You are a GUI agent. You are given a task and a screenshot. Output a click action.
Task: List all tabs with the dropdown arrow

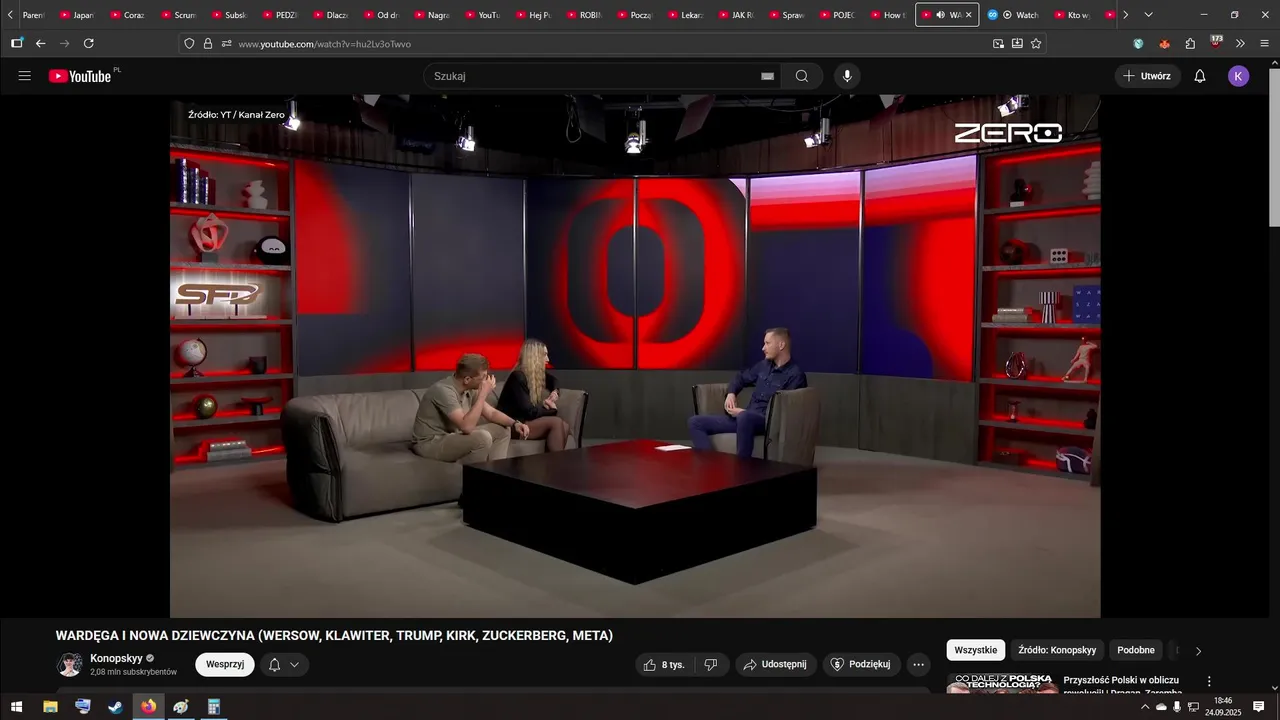tap(1148, 15)
